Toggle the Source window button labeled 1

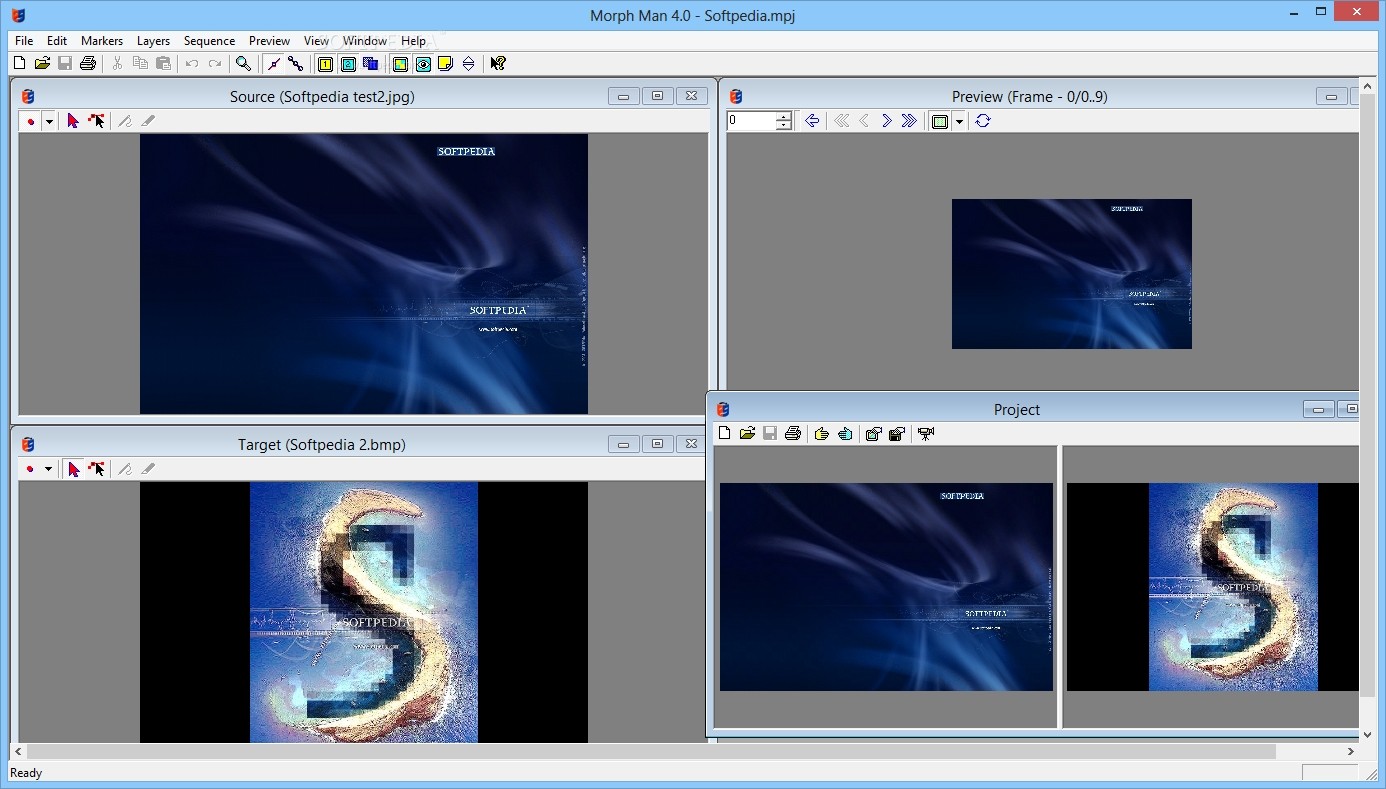pyautogui.click(x=325, y=64)
